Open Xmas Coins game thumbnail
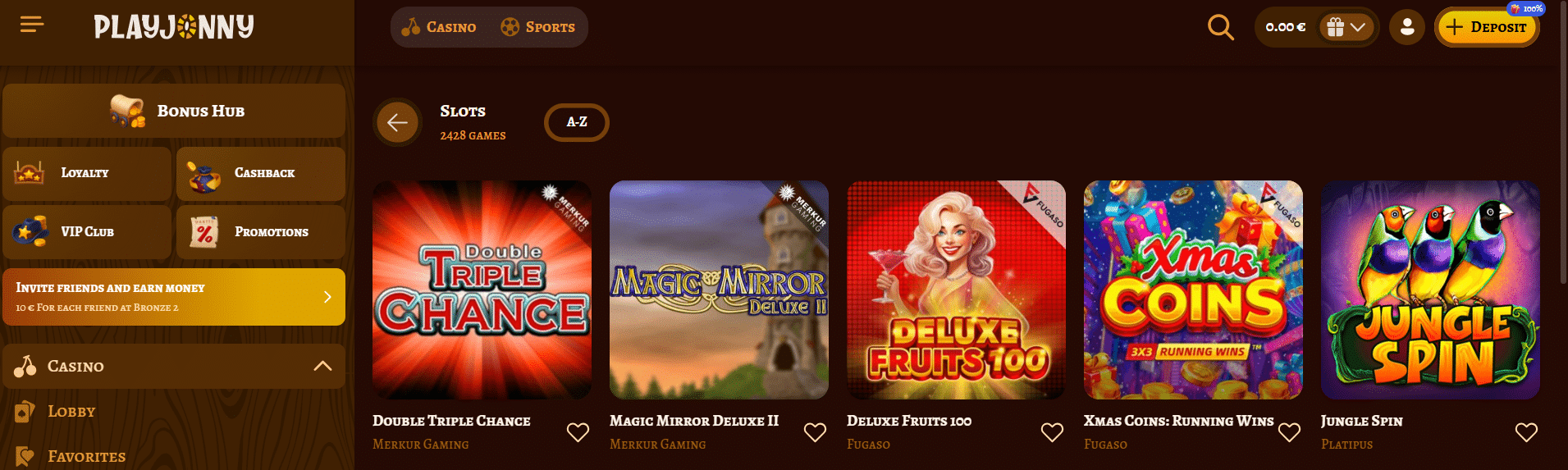 point(1193,290)
